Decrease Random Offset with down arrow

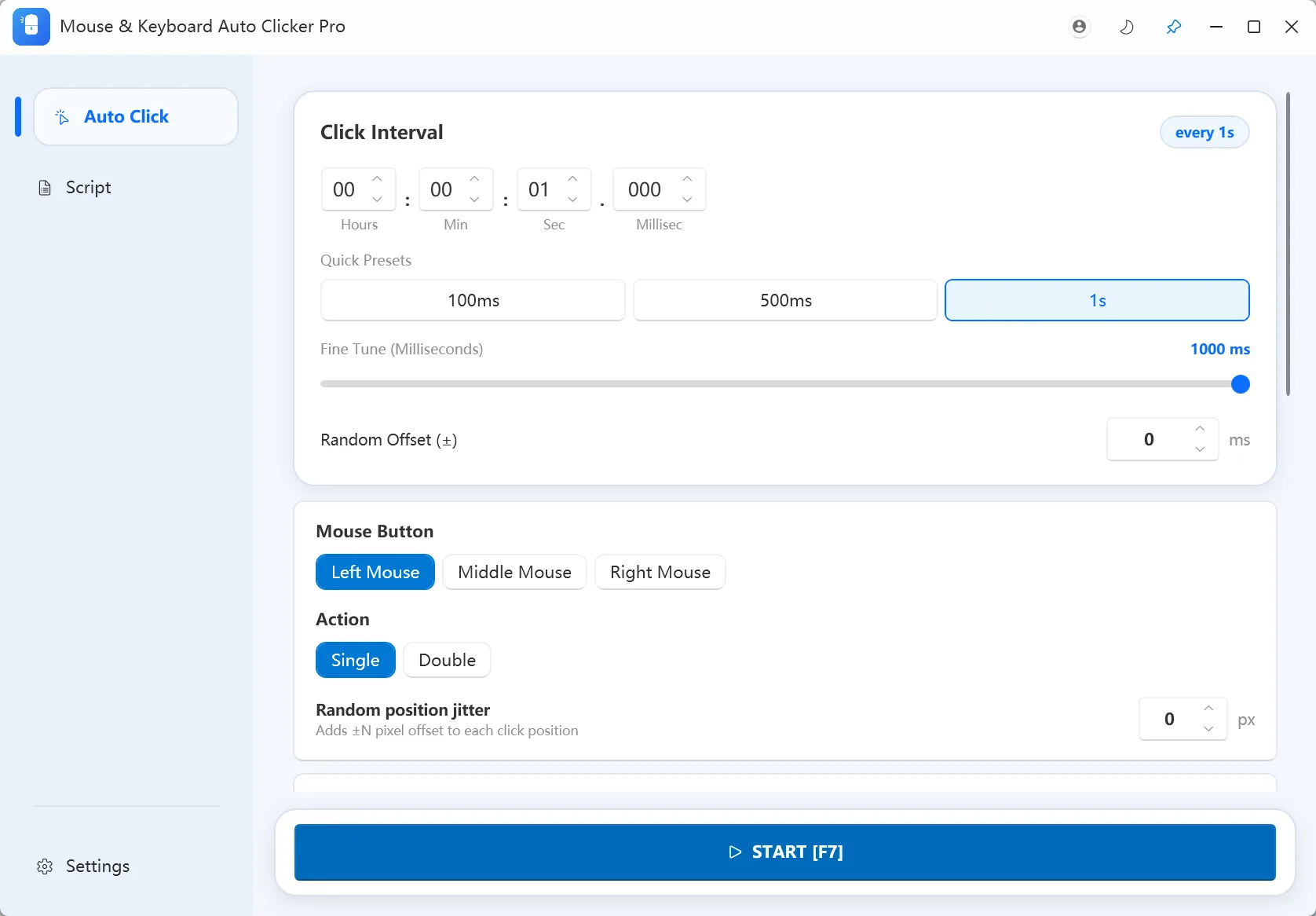click(x=1200, y=449)
